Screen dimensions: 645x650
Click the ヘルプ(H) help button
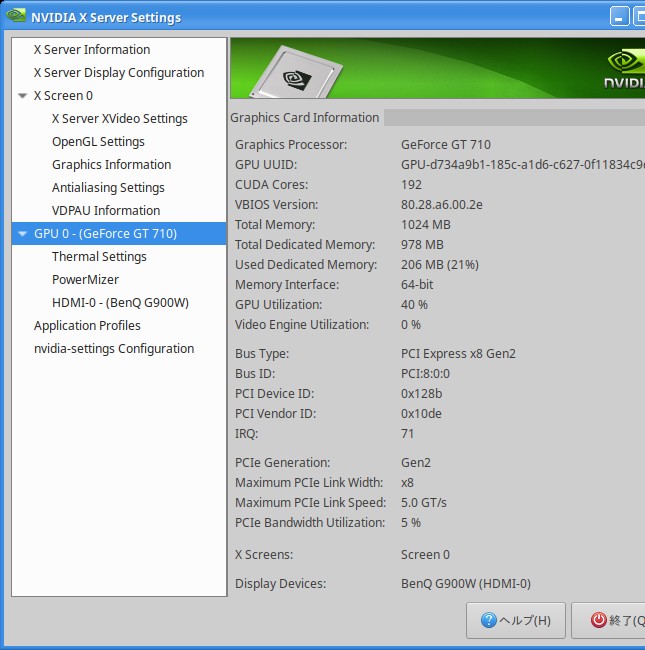pyautogui.click(x=516, y=621)
